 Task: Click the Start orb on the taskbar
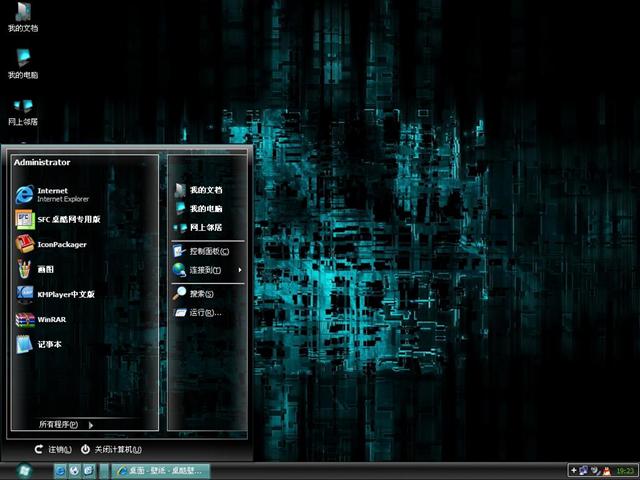pyautogui.click(x=23, y=469)
